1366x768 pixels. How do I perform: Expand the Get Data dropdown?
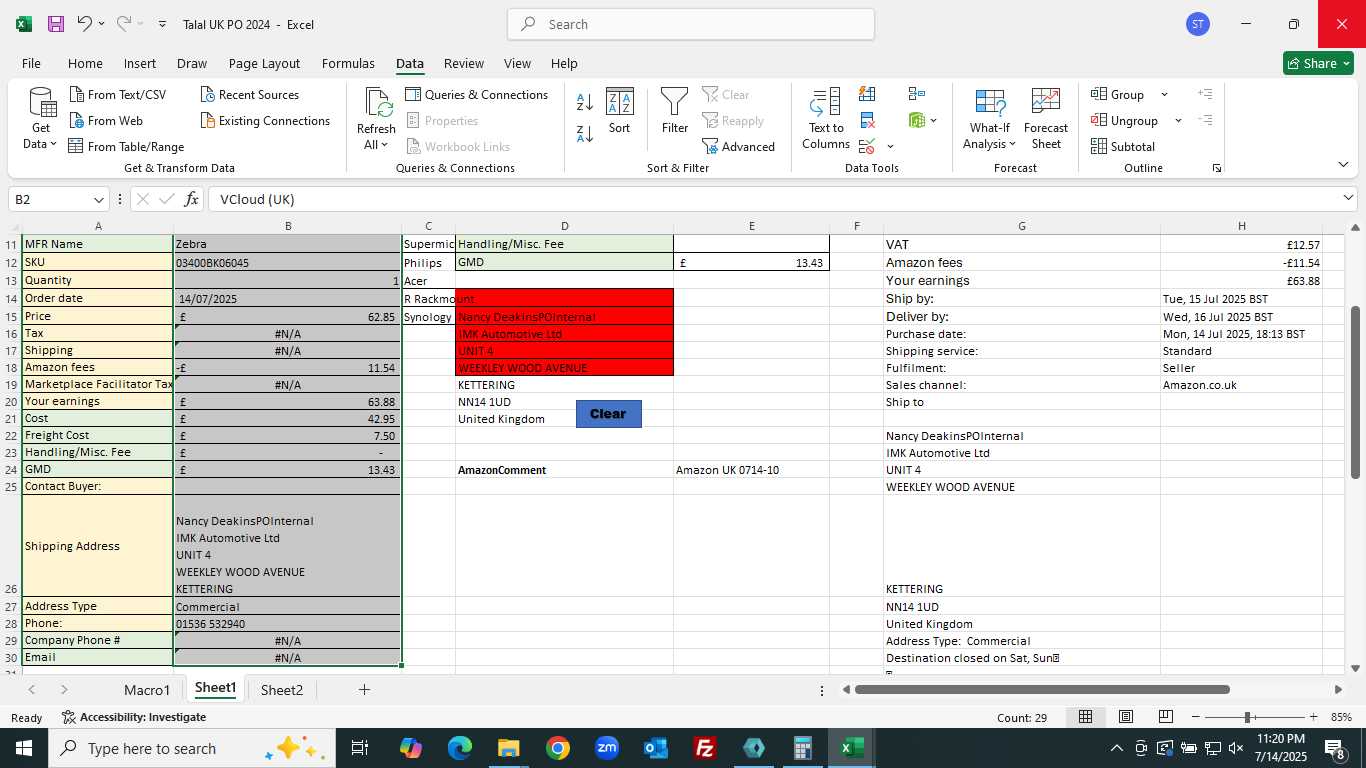coord(41,136)
